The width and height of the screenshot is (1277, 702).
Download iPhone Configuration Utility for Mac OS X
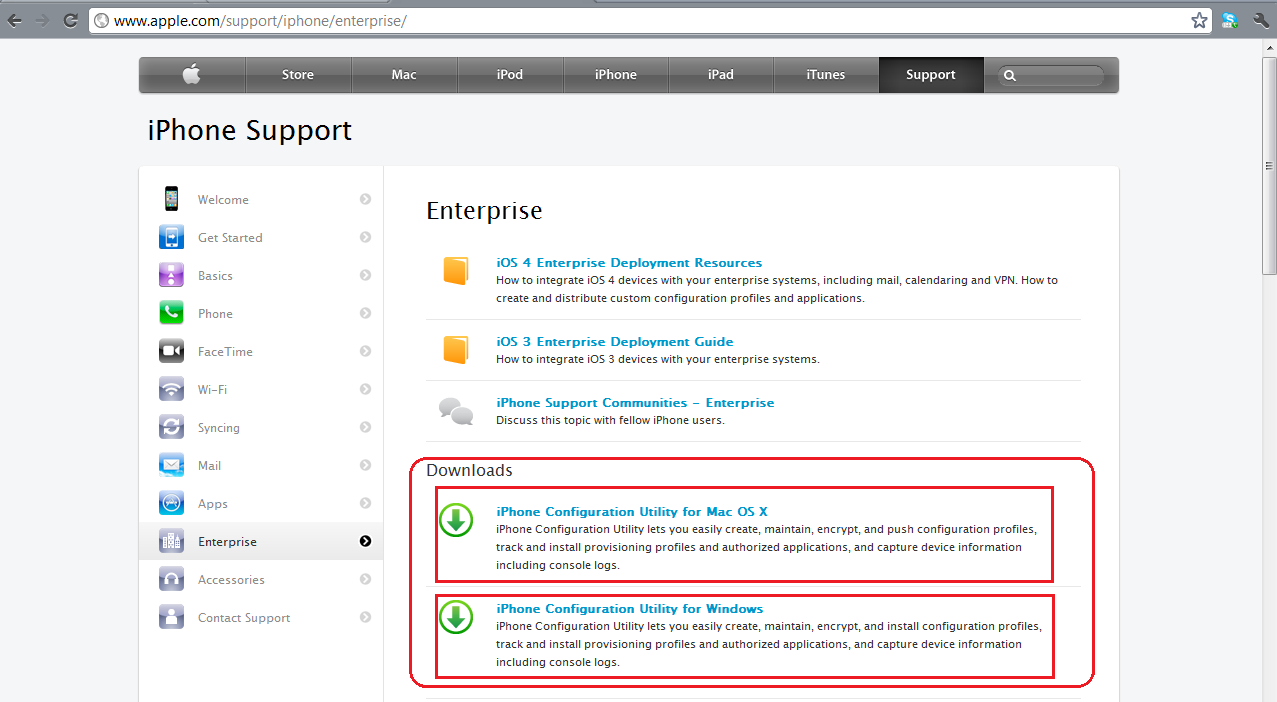tap(632, 511)
